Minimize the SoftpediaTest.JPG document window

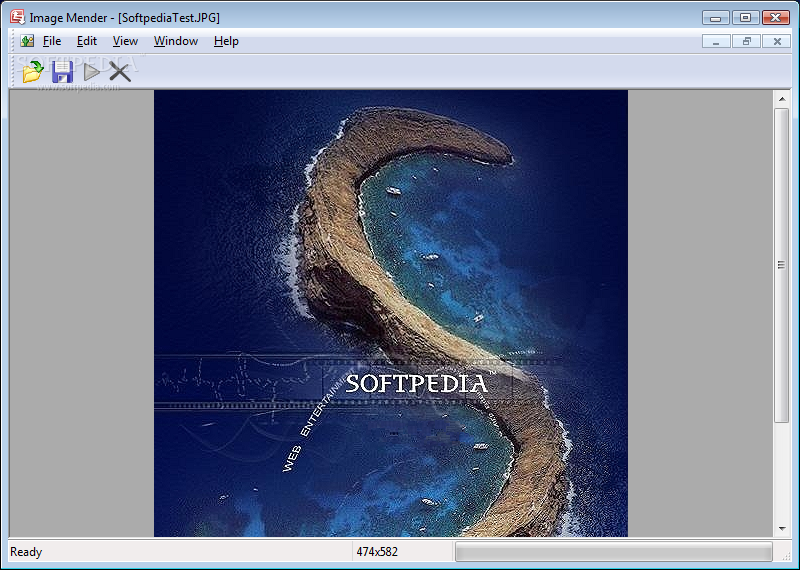pos(716,41)
